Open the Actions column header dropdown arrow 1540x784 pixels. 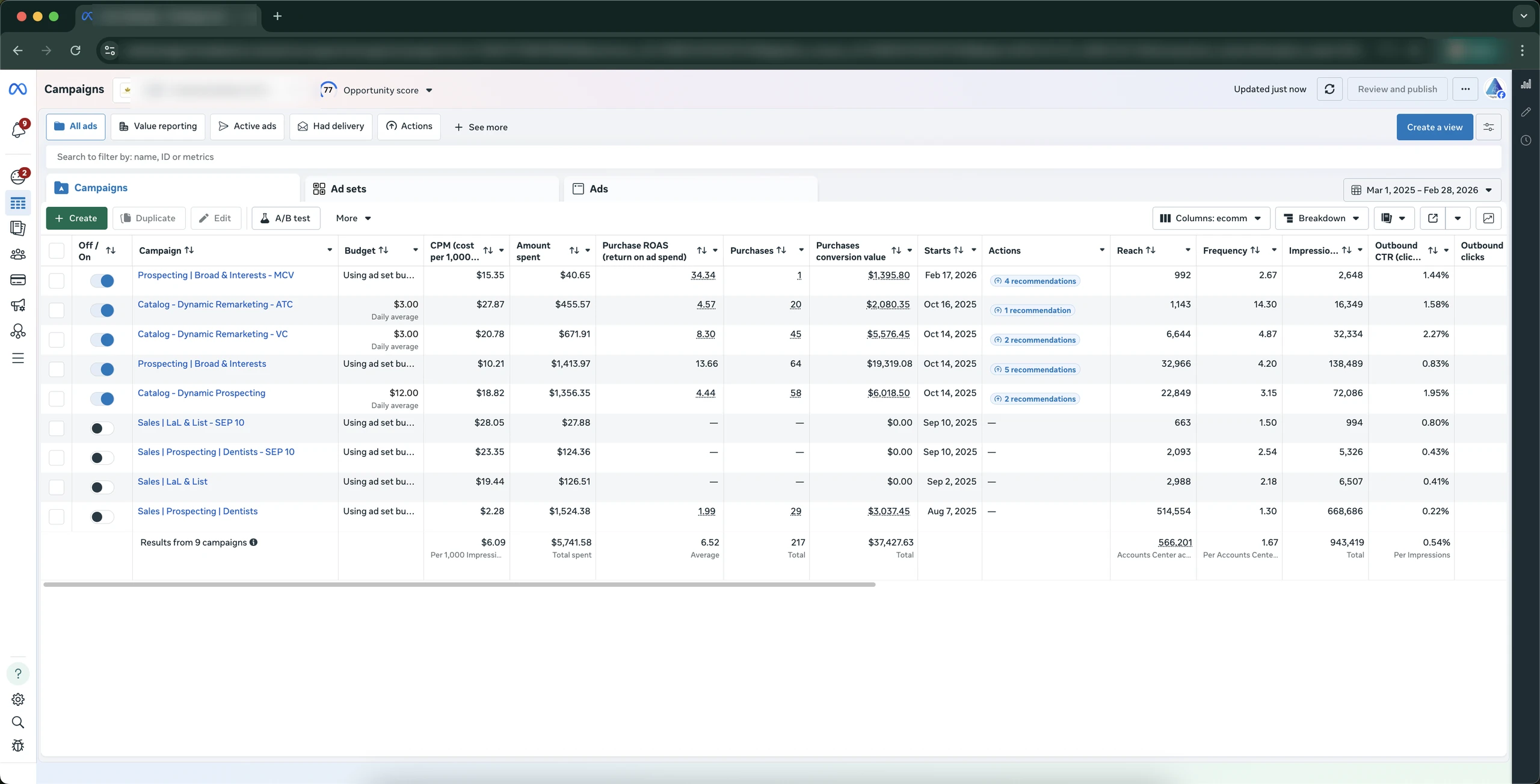(1101, 251)
